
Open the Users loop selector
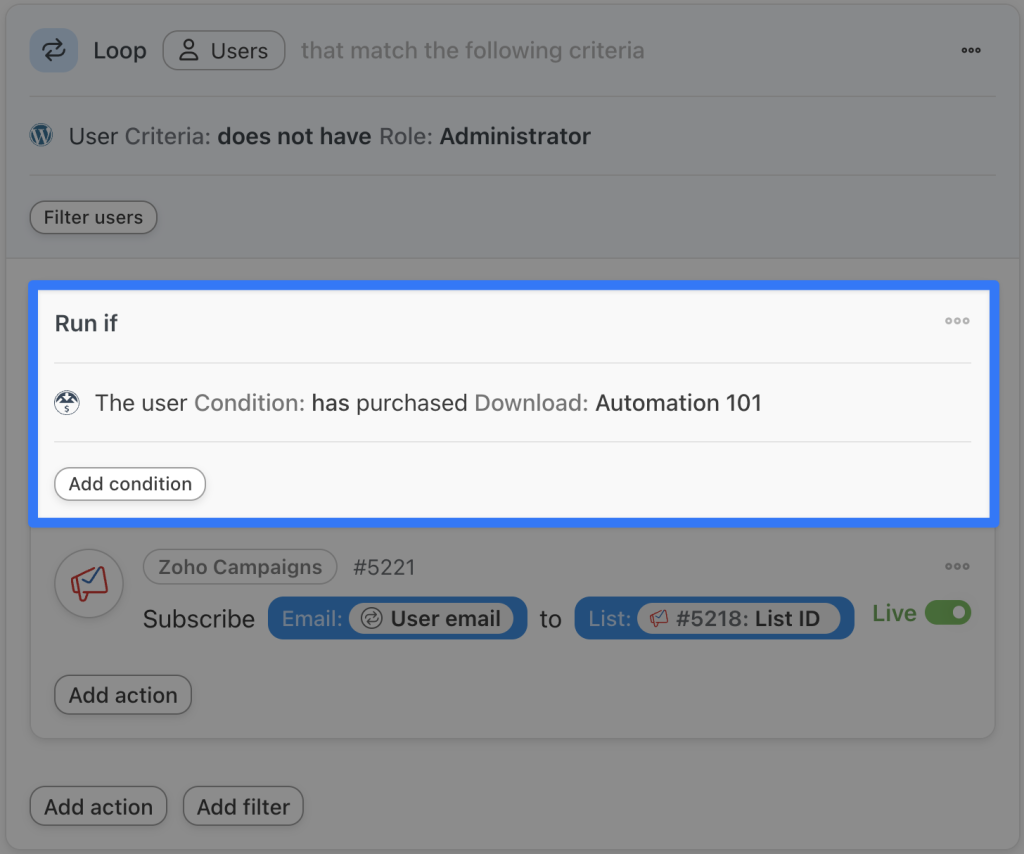pos(224,50)
